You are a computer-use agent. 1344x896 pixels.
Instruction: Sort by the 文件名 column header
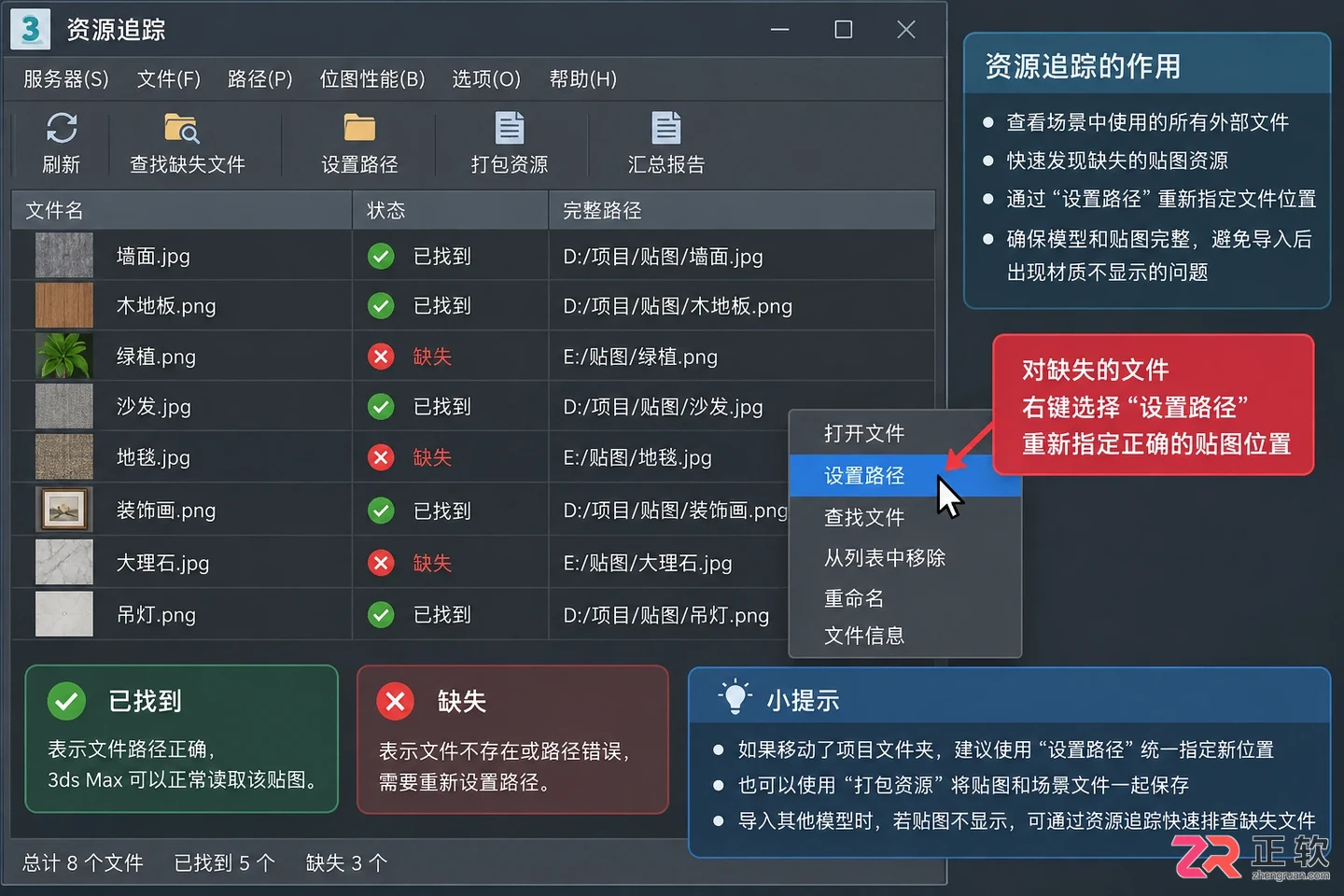point(182,210)
